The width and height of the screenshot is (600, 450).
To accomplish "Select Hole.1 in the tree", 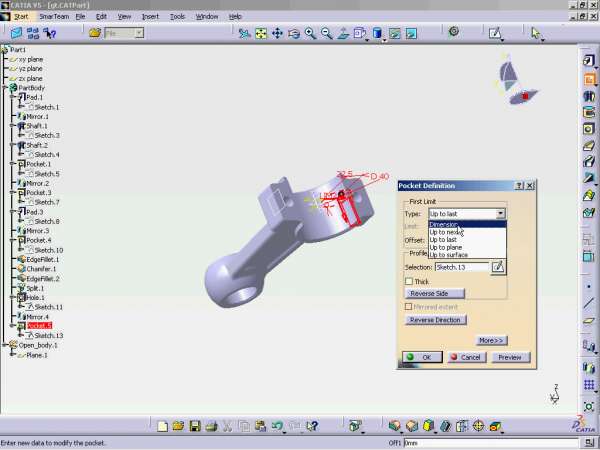I will click(x=35, y=297).
